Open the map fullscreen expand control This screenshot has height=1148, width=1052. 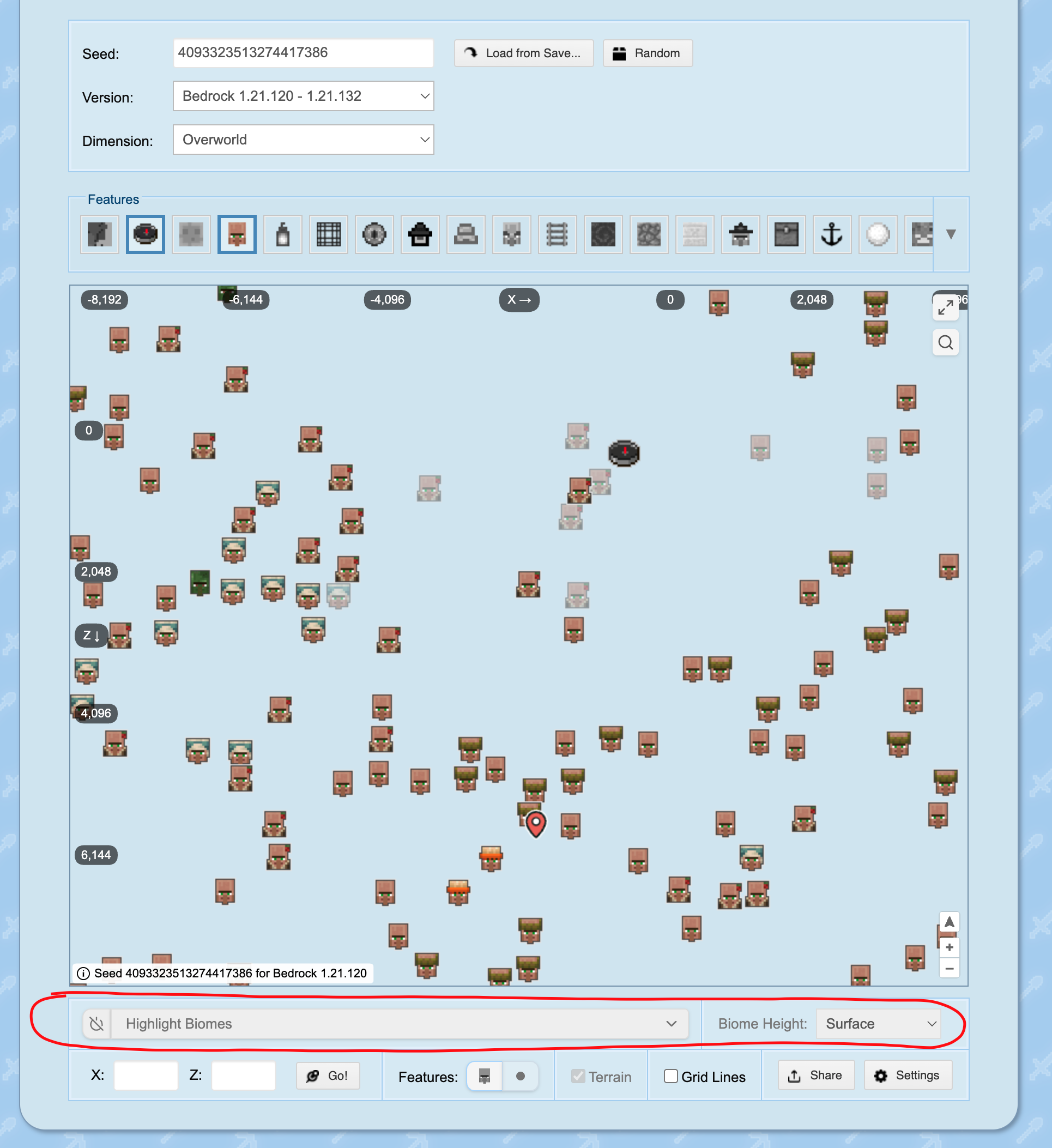tap(946, 307)
